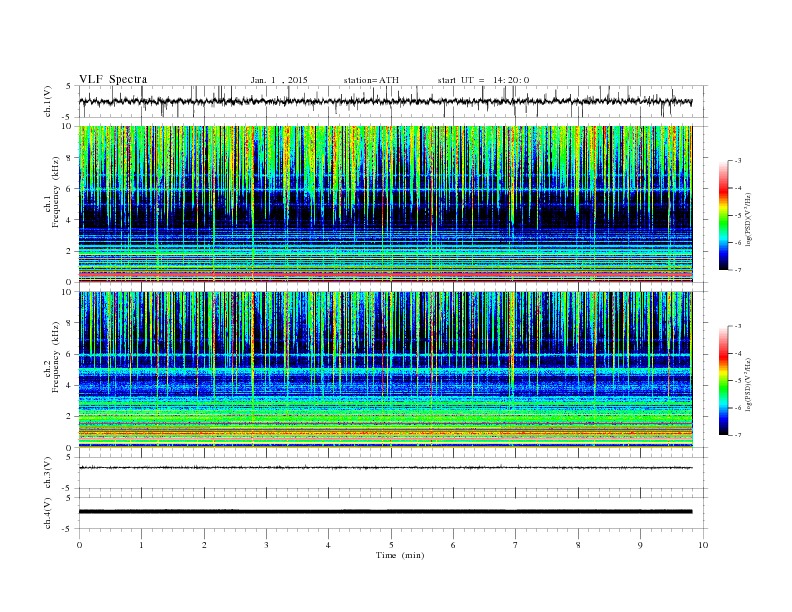This screenshot has height=612, width=792.
Task: Click the time axis tick label "2"
Action: click(x=204, y=545)
